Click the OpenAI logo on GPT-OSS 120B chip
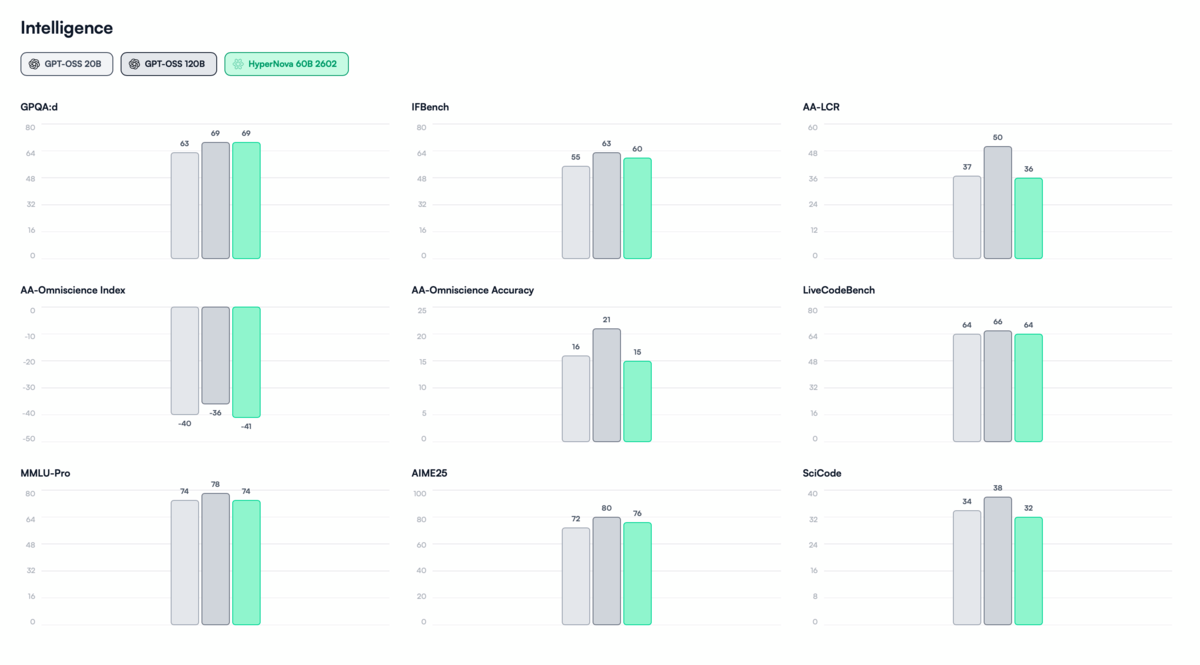The width and height of the screenshot is (1200, 665). pos(134,64)
